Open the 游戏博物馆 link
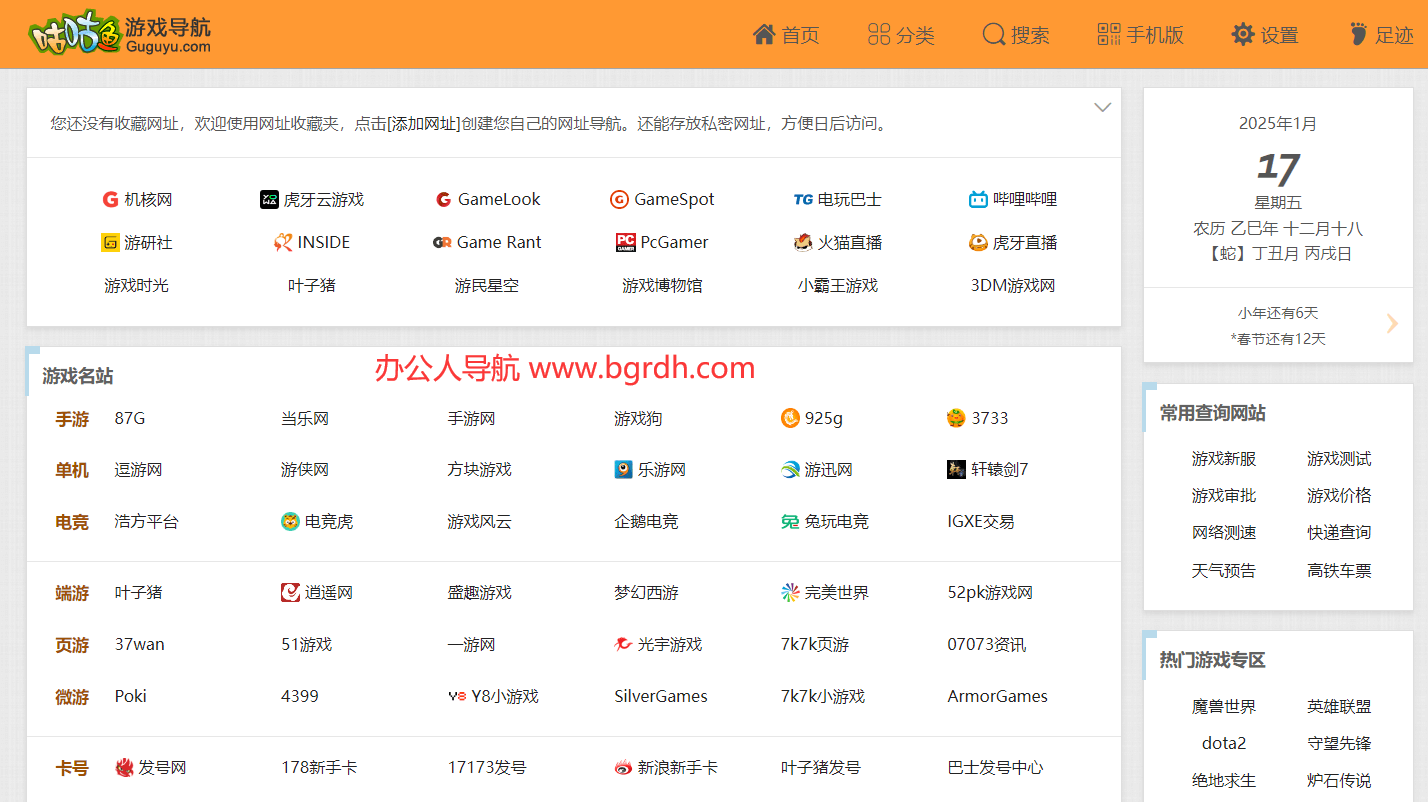This screenshot has height=802, width=1428. pos(662,285)
